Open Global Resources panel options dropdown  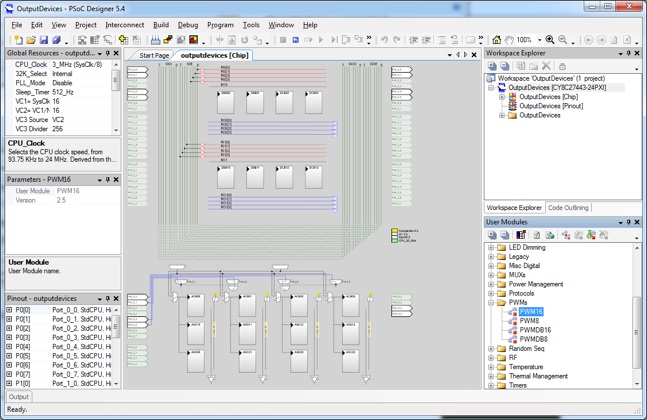click(x=99, y=54)
